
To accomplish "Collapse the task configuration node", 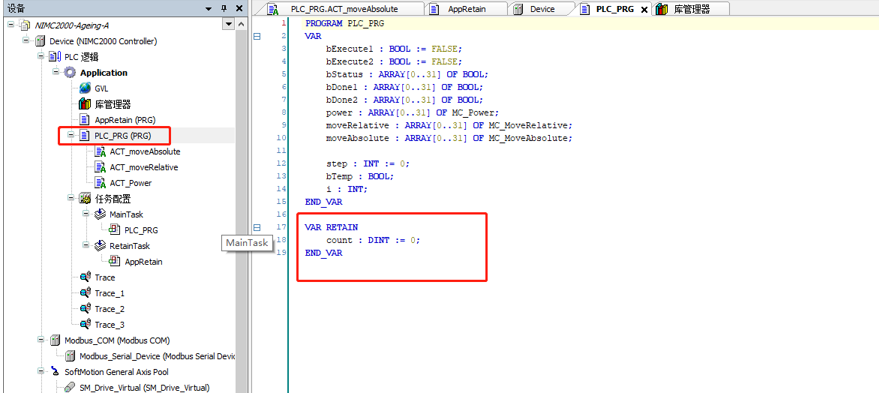I will point(71,198).
